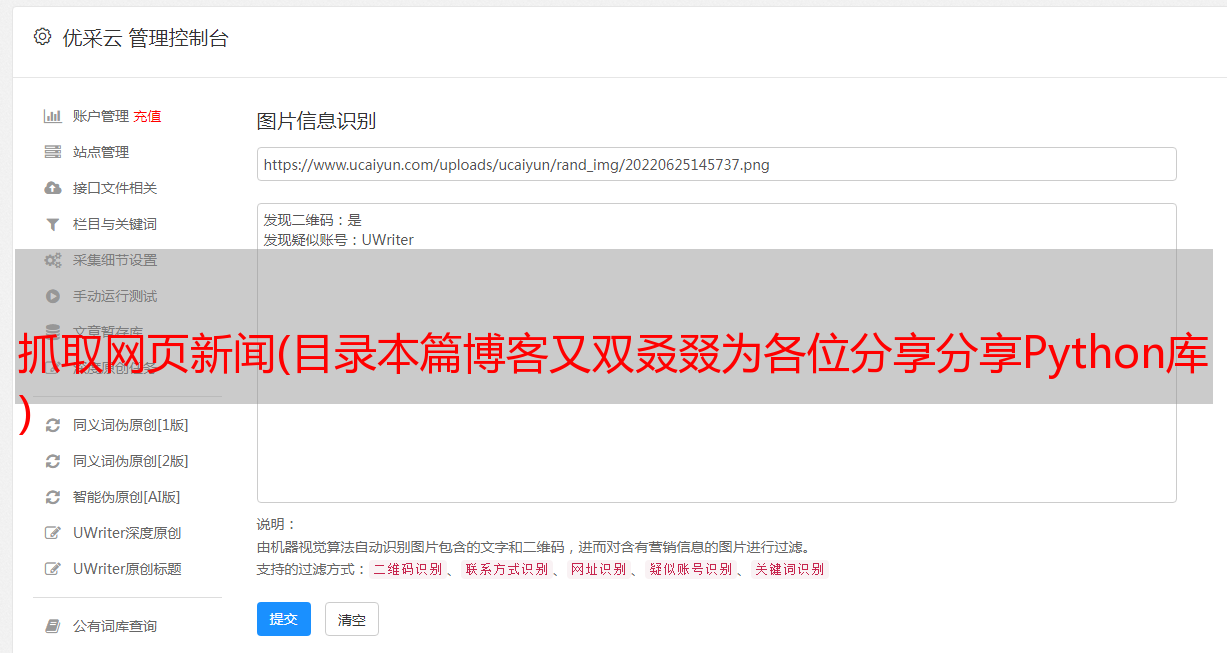Click the 发现疑似账号：UWriter result line
This screenshot has width=1227, height=653.
[x=339, y=240]
